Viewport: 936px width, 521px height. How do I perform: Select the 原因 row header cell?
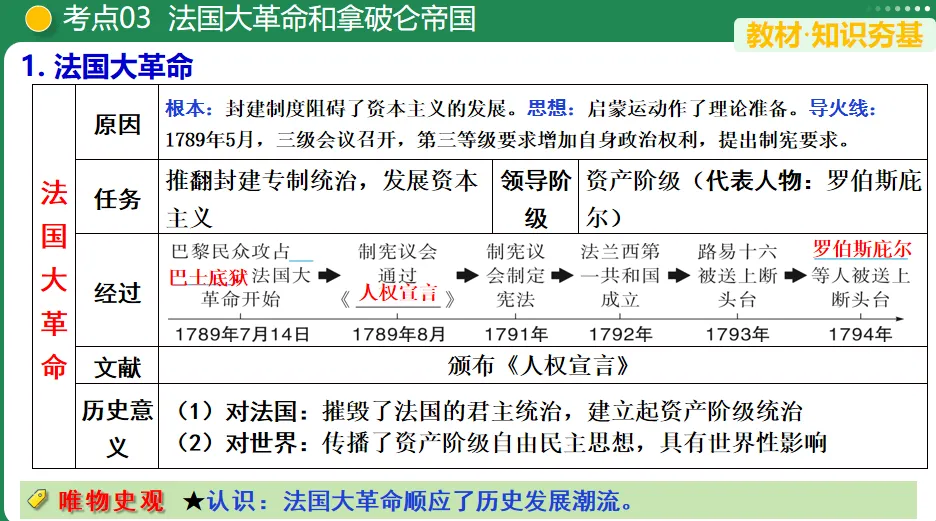tap(117, 124)
